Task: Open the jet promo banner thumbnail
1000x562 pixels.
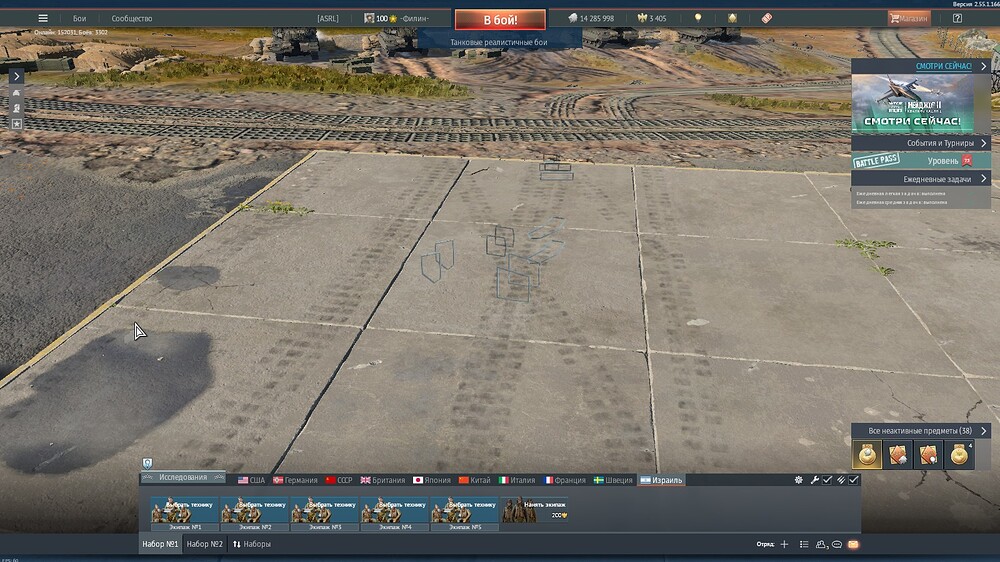Action: tap(912, 103)
